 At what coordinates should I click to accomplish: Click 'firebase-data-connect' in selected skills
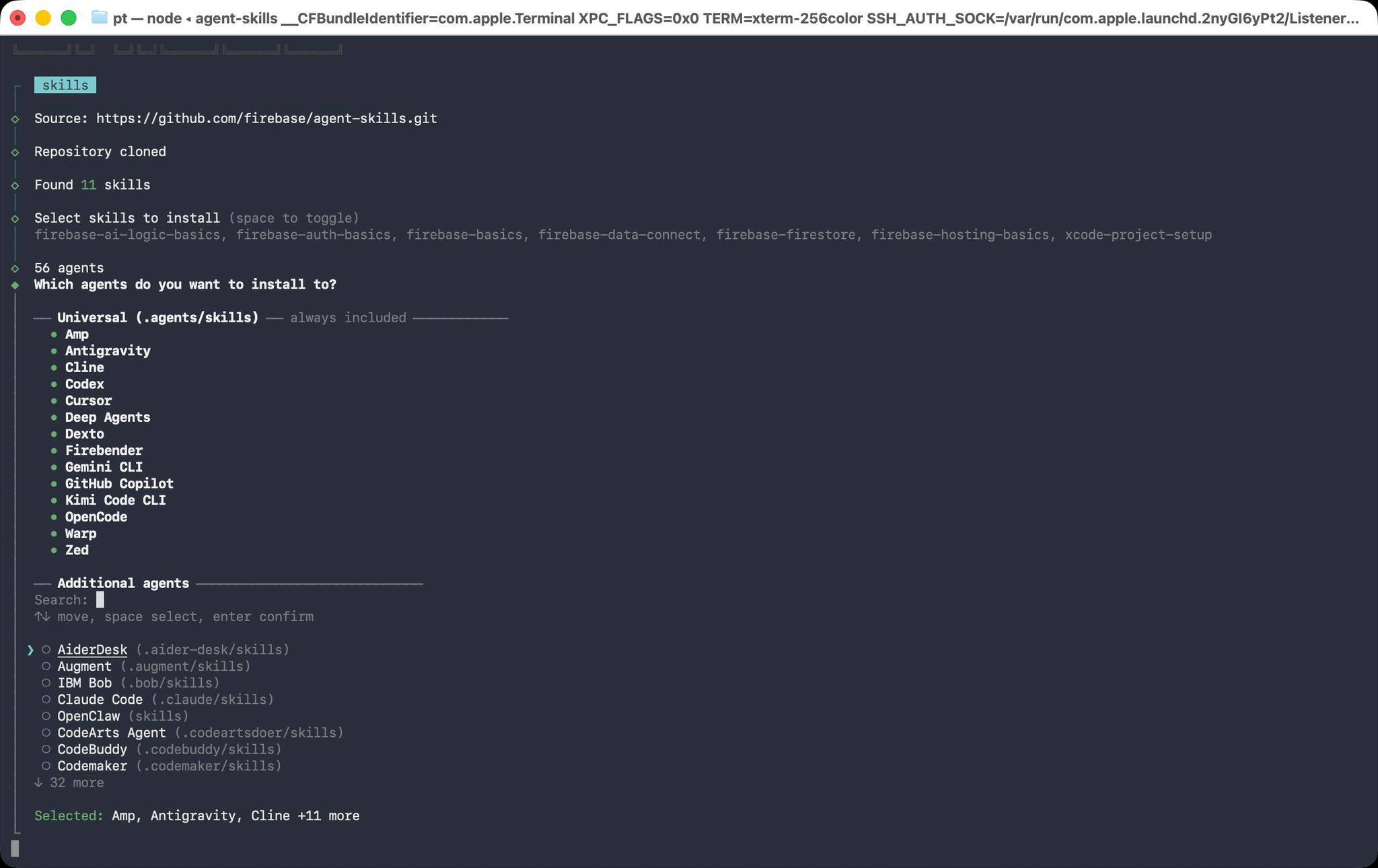click(619, 235)
